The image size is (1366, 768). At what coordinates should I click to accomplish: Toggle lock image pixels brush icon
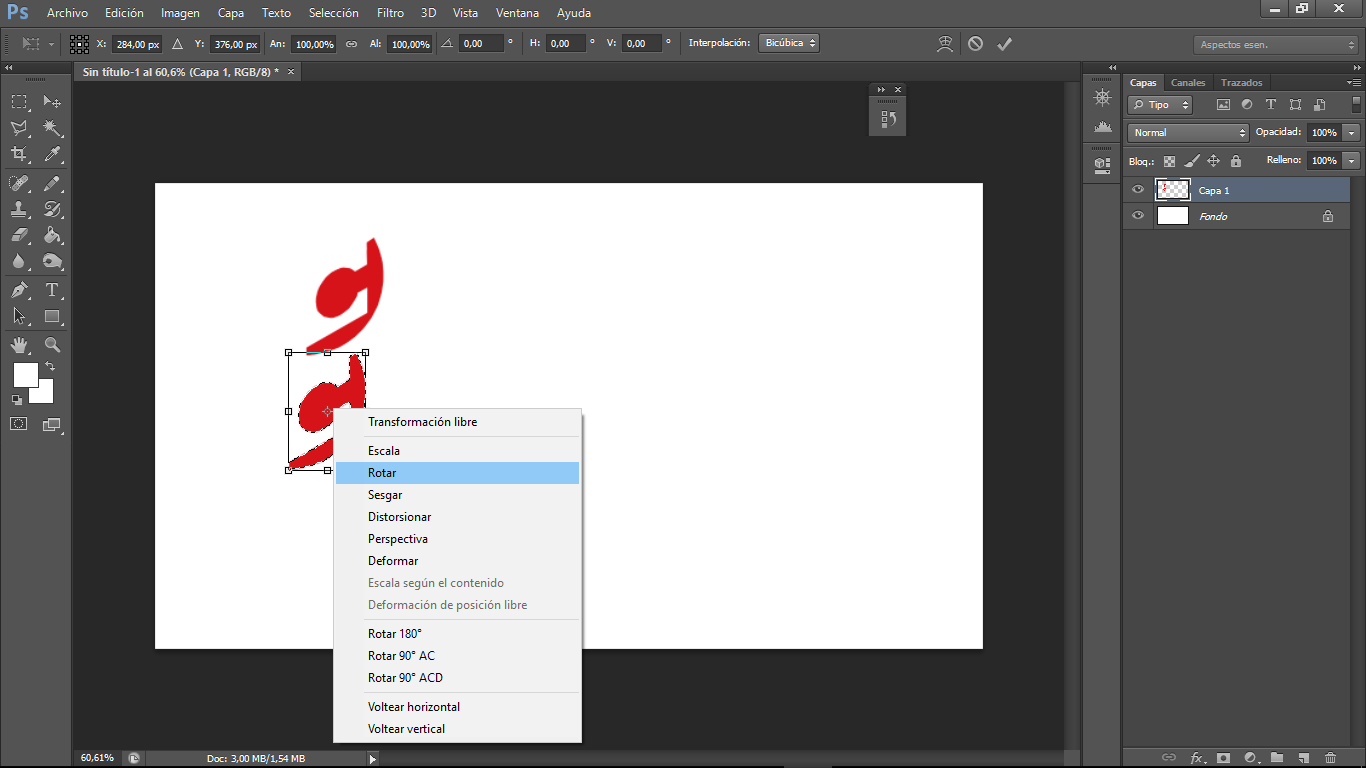1191,161
